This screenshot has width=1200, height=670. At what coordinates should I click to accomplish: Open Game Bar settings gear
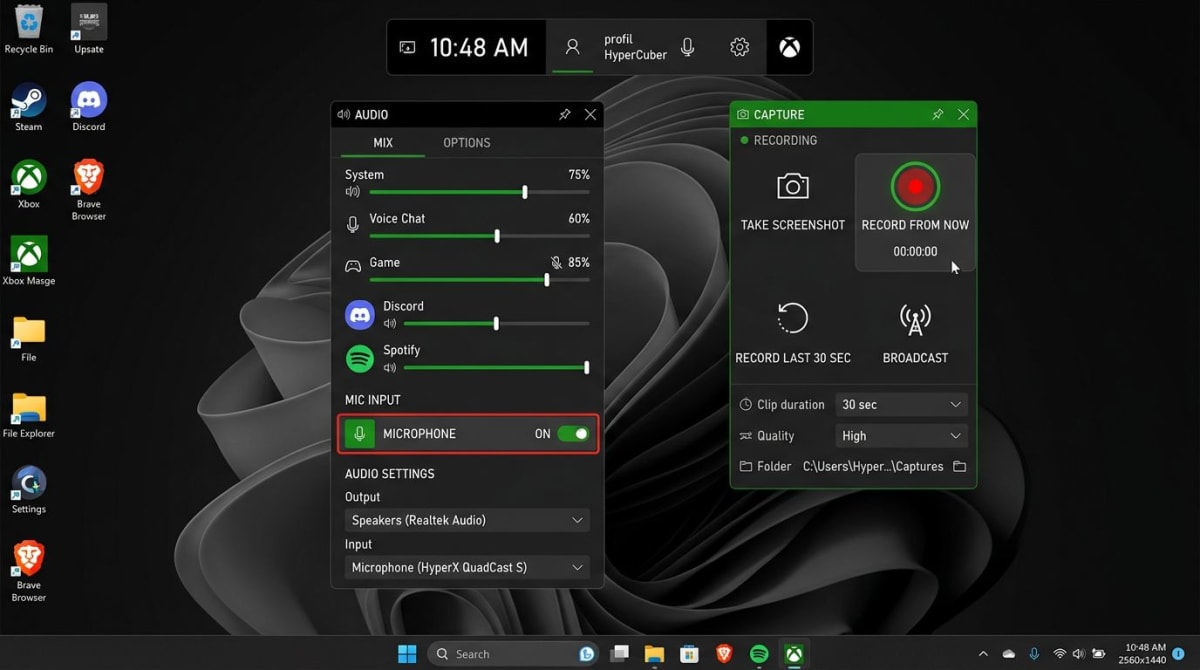[739, 46]
